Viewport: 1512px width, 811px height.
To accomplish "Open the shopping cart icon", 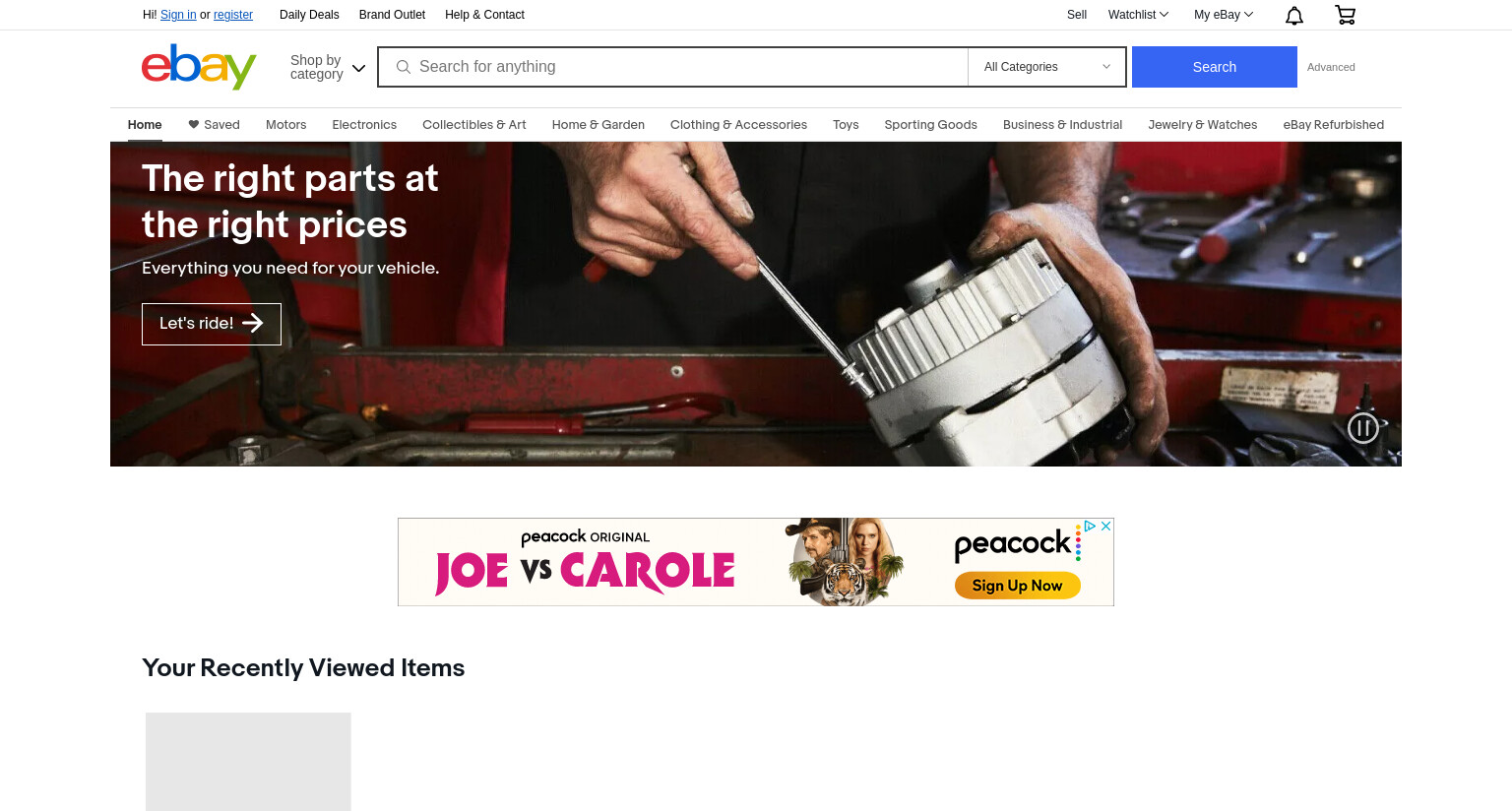I will point(1345,15).
